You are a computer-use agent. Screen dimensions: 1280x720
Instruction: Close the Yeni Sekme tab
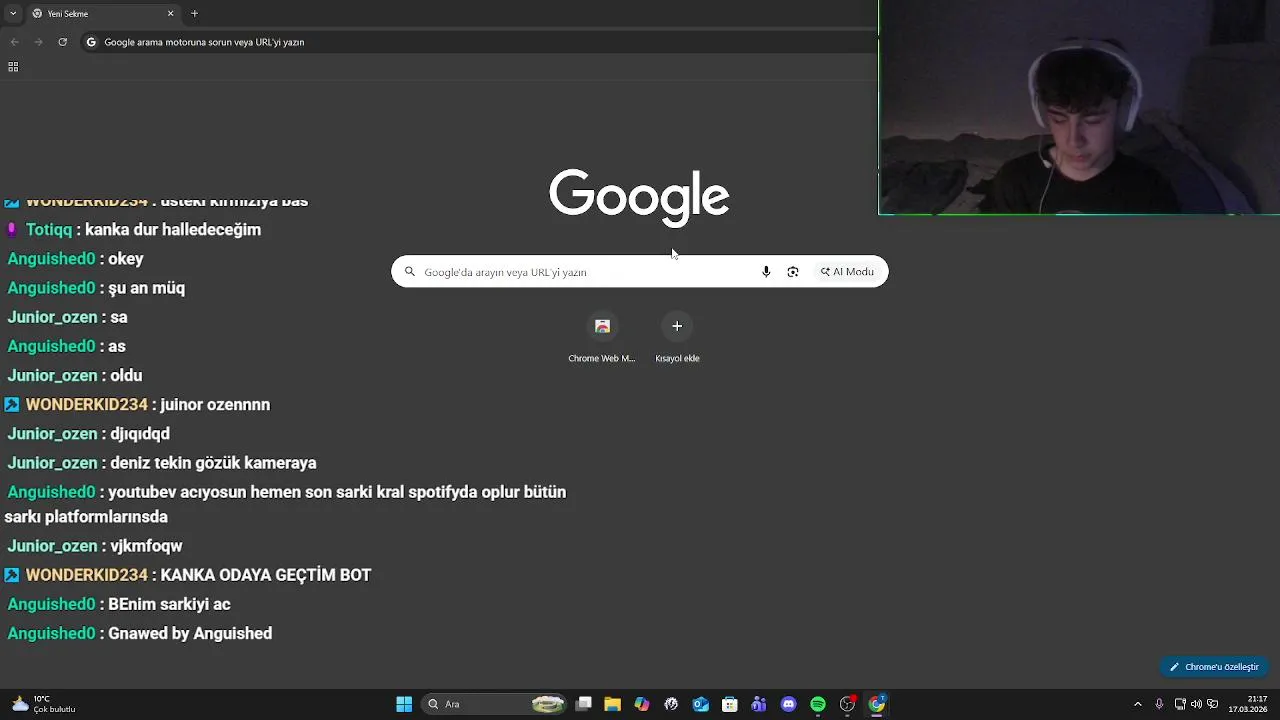coord(170,13)
